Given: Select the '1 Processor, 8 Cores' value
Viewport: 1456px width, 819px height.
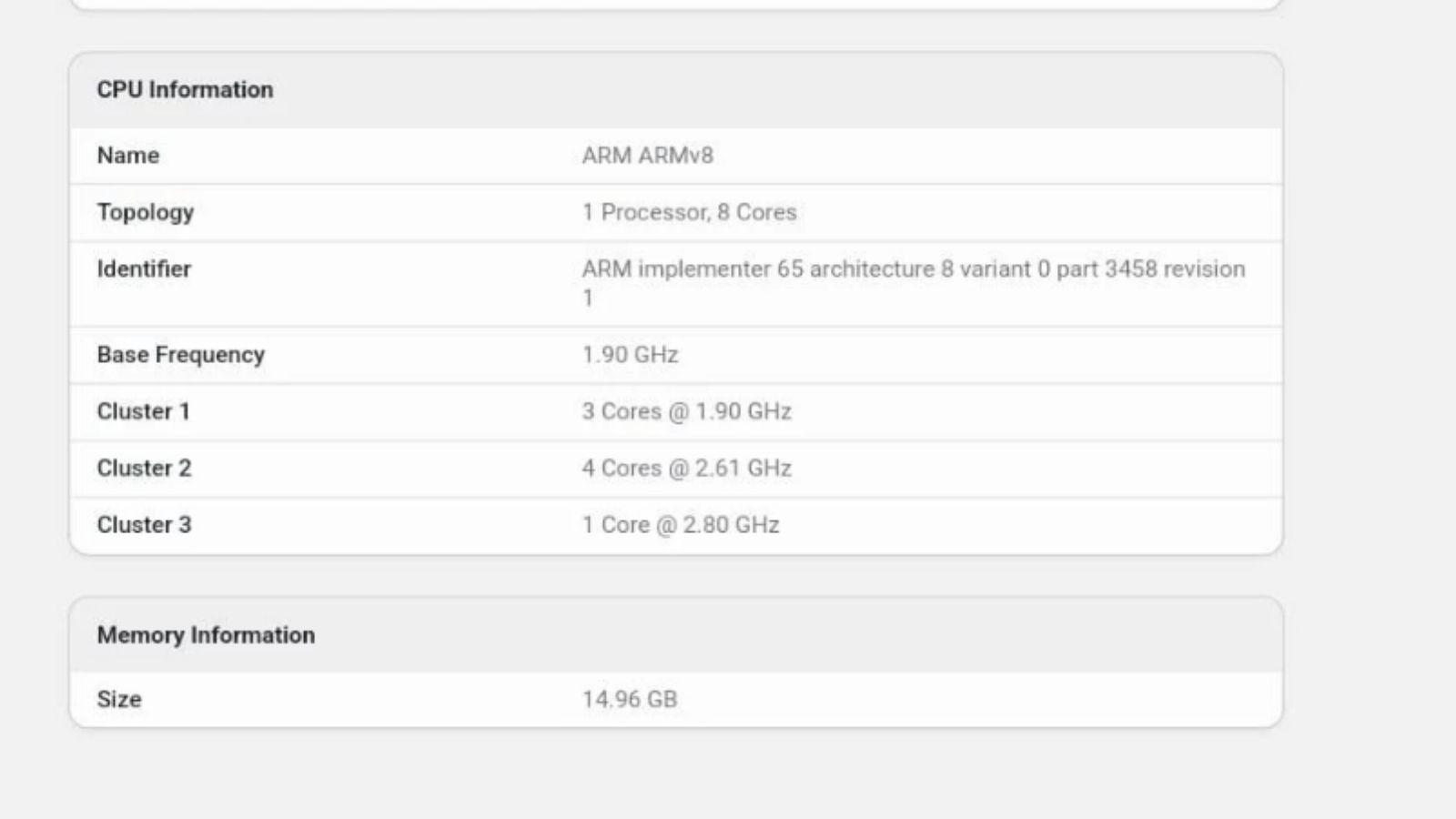Looking at the screenshot, I should click(x=689, y=212).
